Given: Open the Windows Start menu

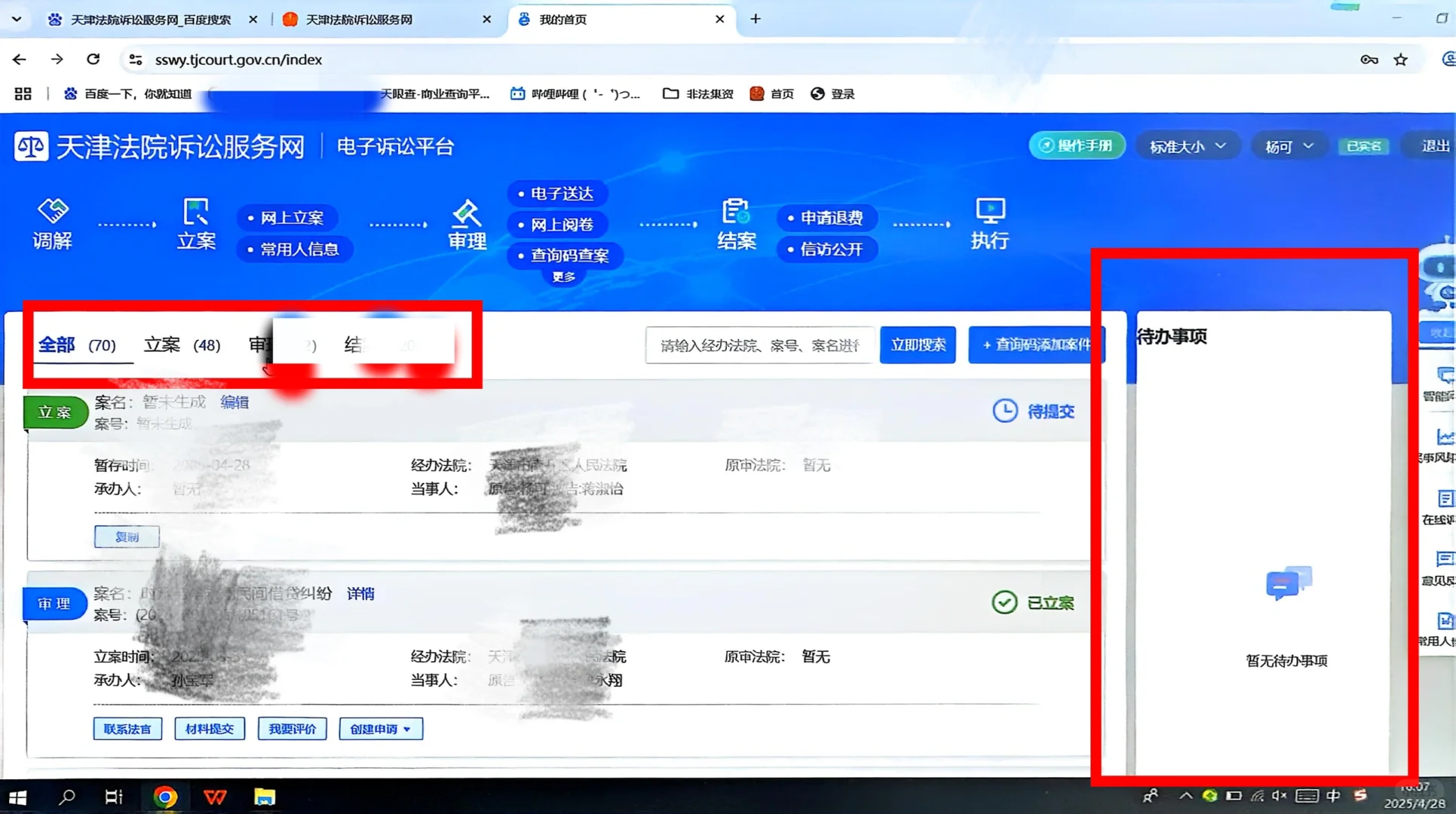Looking at the screenshot, I should click(17, 797).
